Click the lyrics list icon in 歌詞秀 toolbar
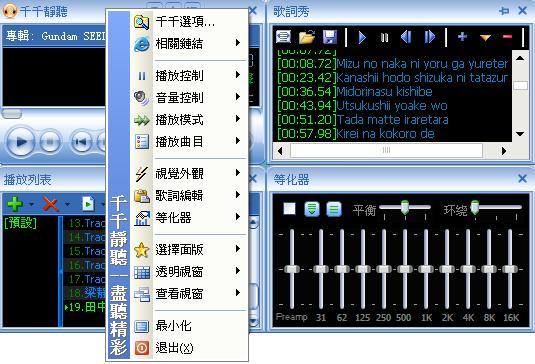535x364 pixels. 284,37
